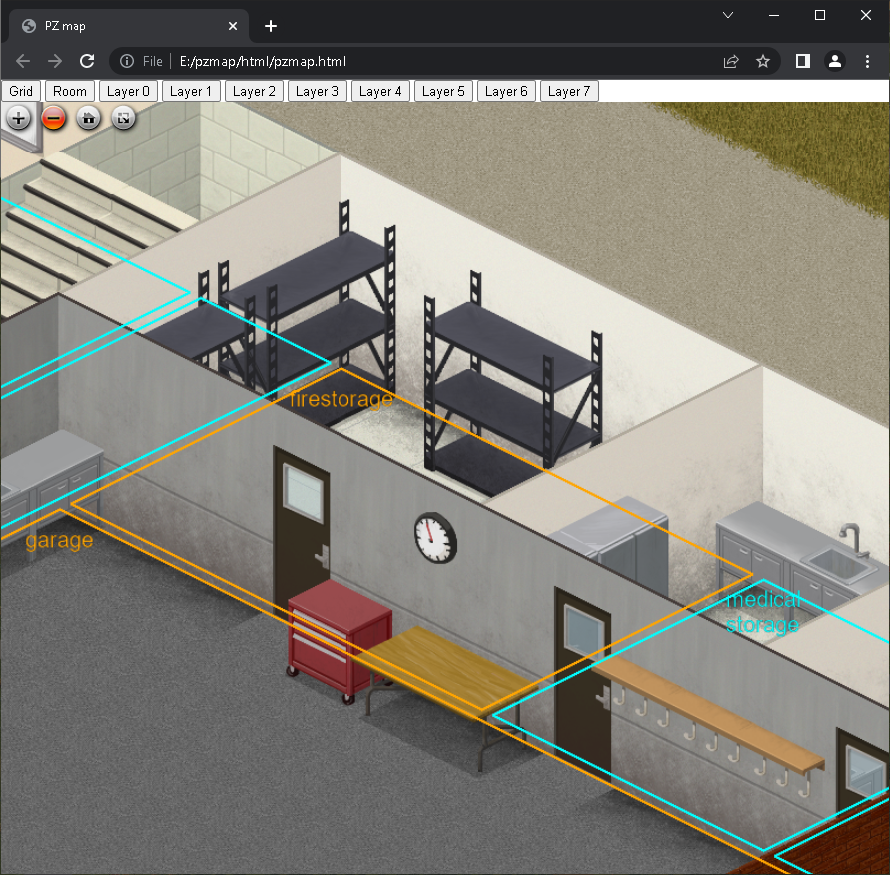Toggle Layer 4 visibility
The width and height of the screenshot is (890, 875).
(380, 91)
